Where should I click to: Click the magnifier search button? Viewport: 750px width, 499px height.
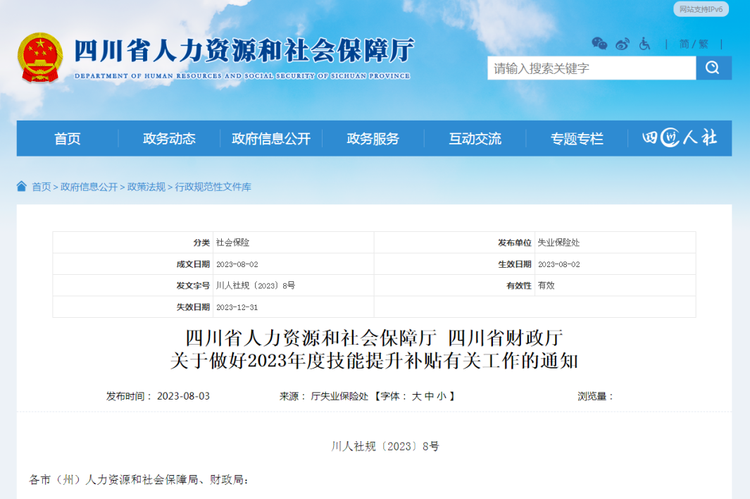[714, 68]
